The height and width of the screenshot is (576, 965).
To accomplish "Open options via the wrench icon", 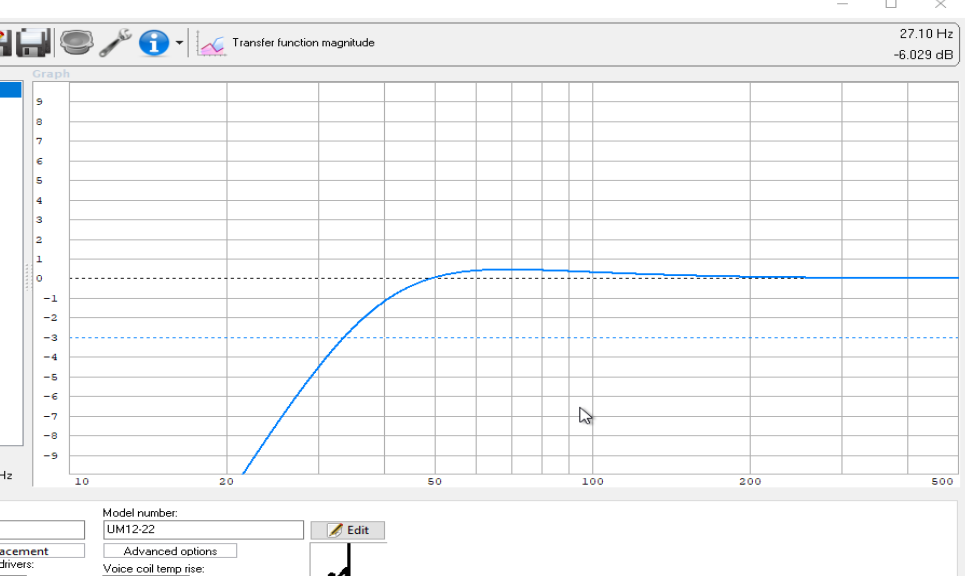I will click(115, 42).
